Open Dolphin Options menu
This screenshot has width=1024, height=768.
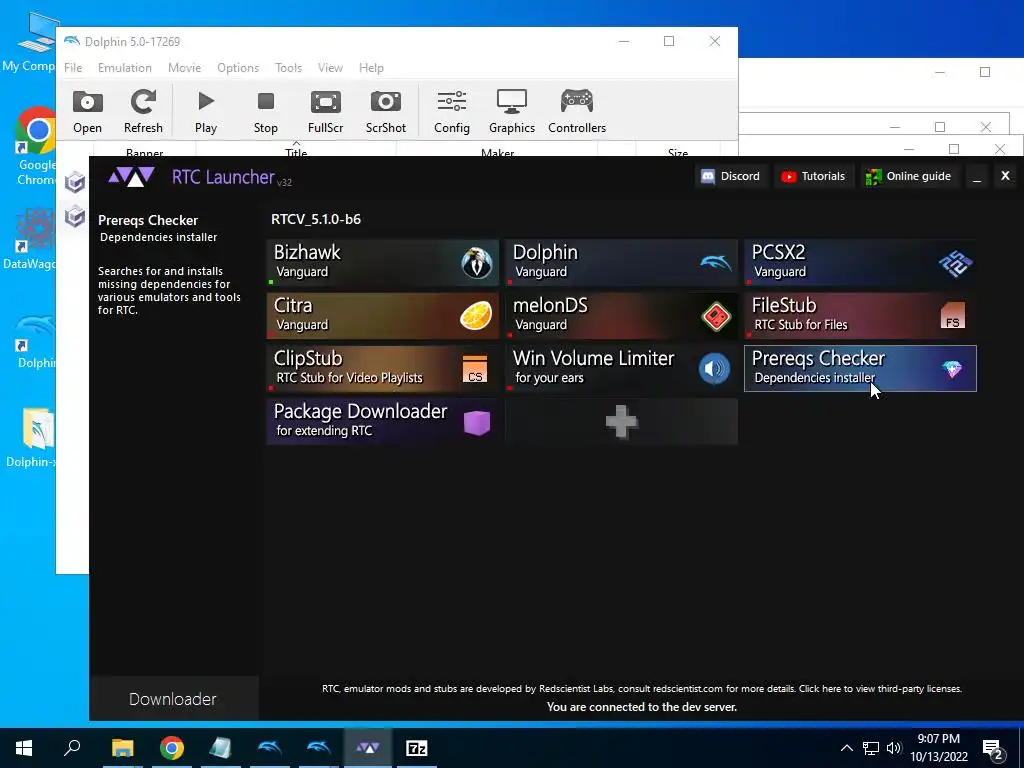pos(238,68)
